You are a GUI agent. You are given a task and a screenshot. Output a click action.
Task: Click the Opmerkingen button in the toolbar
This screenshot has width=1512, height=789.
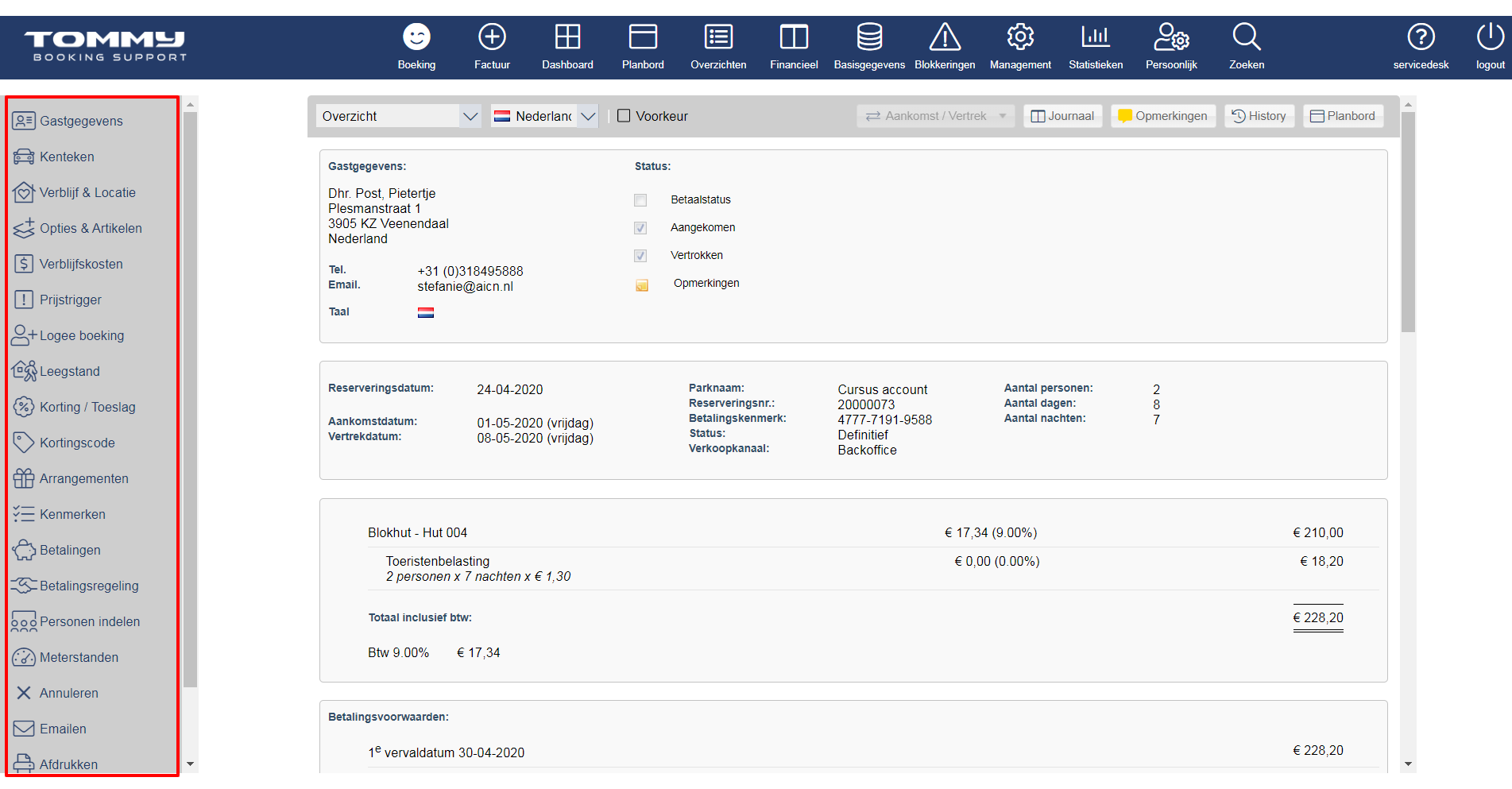point(1162,116)
